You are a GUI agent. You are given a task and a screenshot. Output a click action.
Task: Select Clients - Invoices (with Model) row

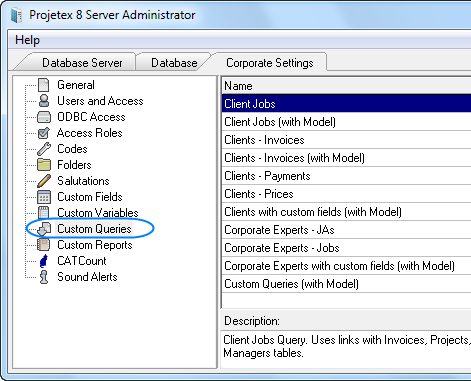346,158
